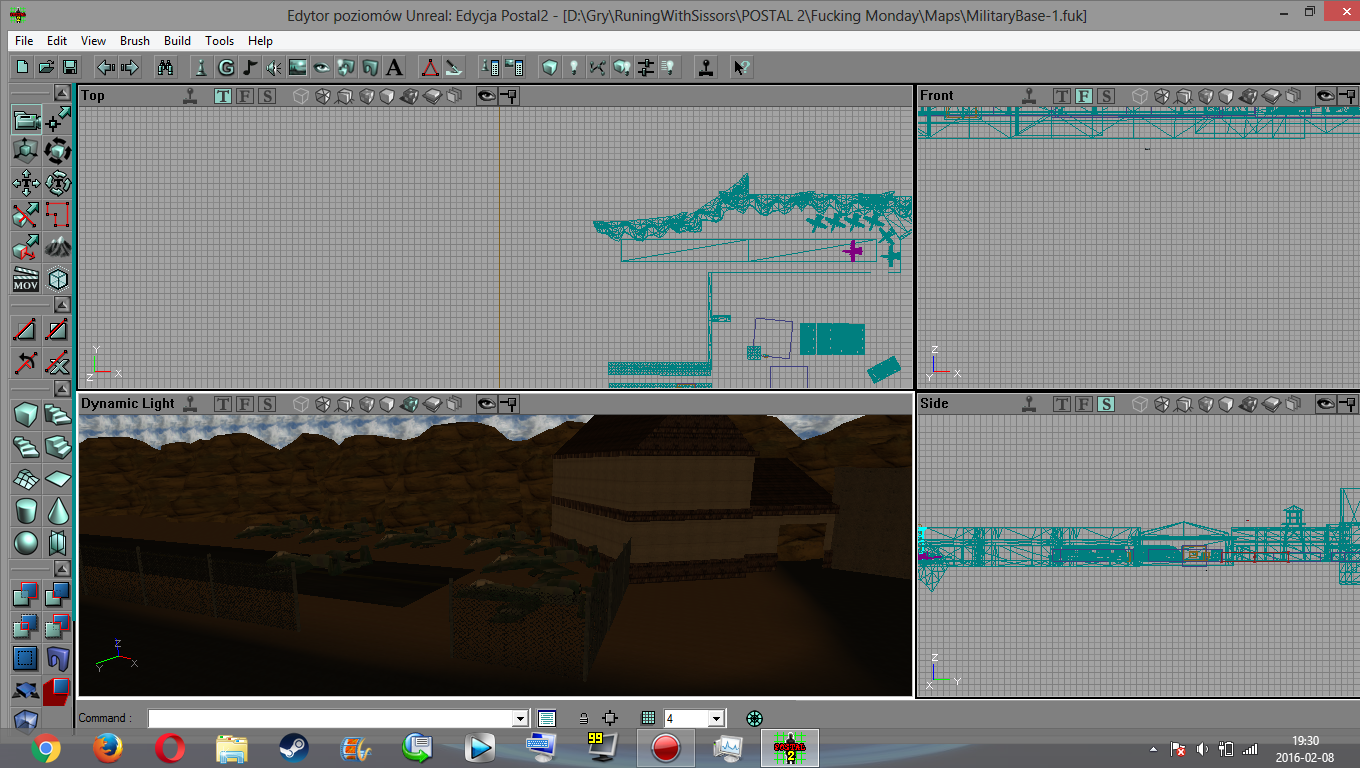
Task: Switch Side viewport to Front with F button
Action: point(1084,404)
